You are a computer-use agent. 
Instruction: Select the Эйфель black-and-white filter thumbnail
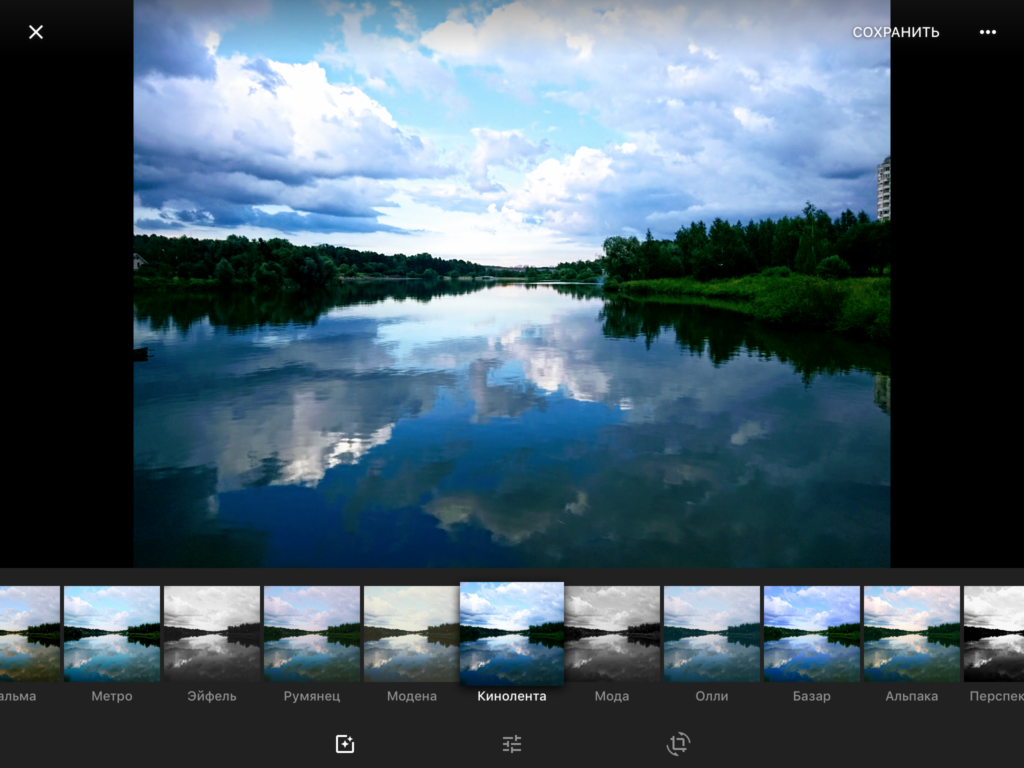(x=212, y=634)
